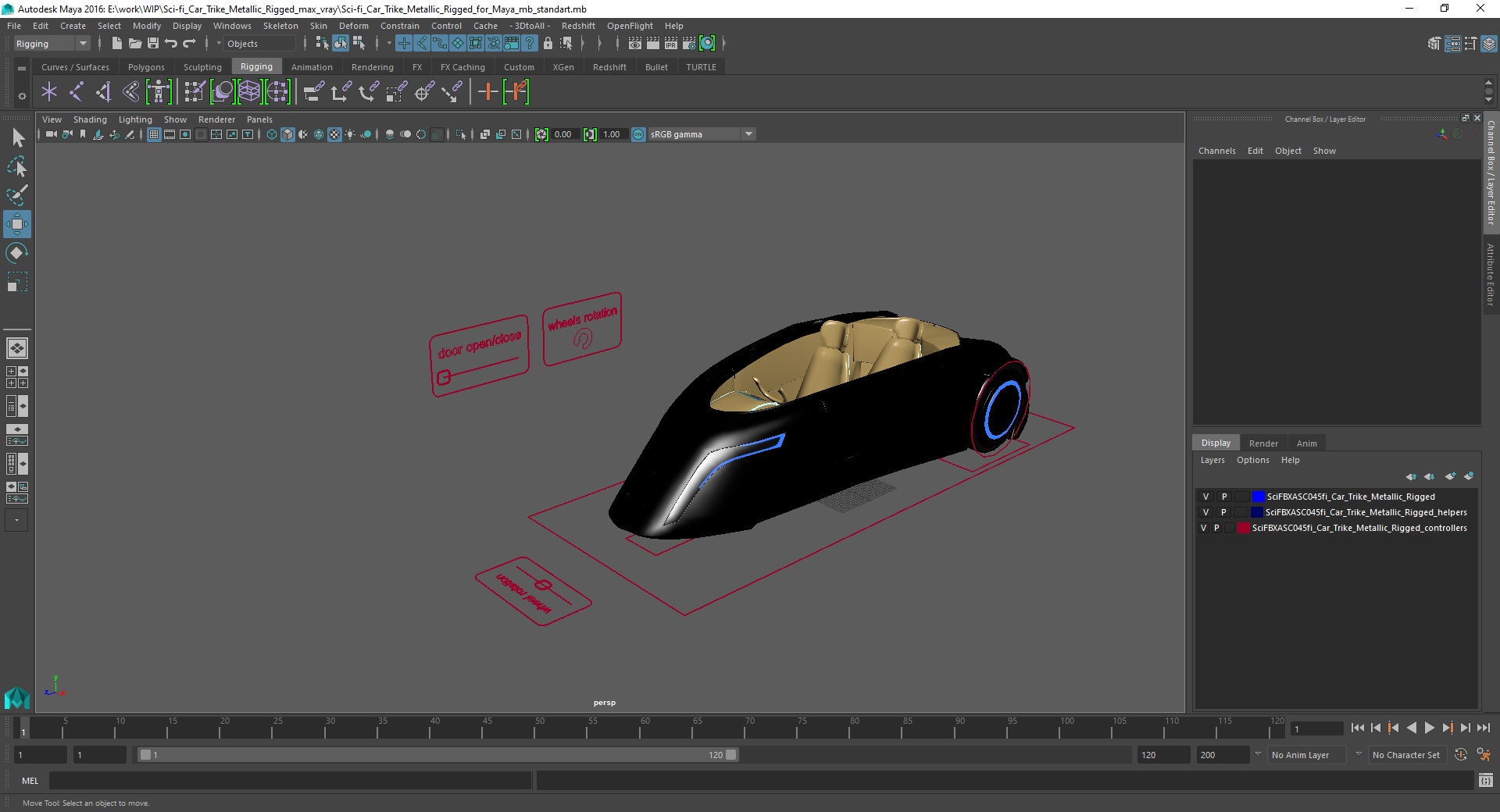
Task: Switch to the Render layer tab
Action: tap(1263, 443)
